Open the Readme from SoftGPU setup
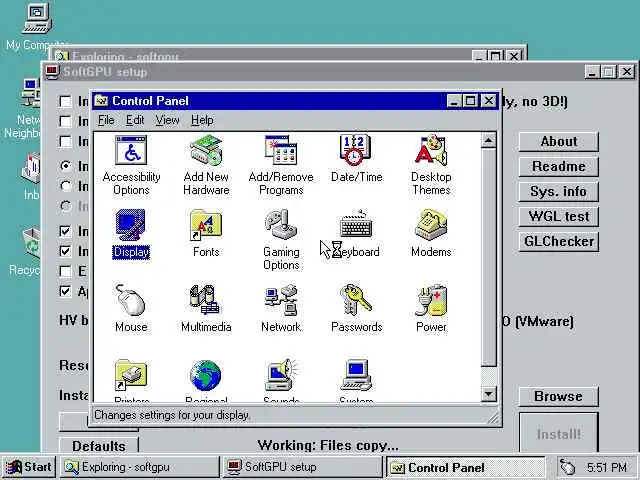 coord(559,167)
